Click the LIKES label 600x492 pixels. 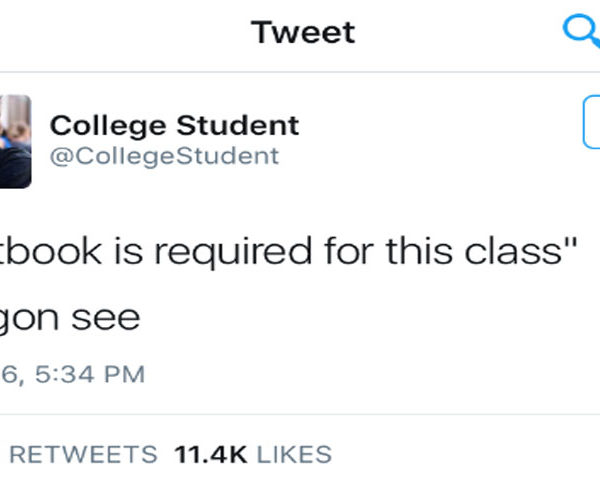[294, 455]
